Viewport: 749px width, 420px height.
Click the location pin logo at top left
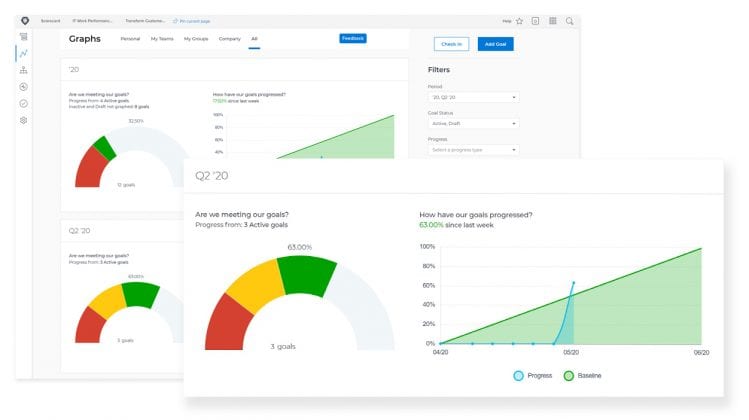click(x=25, y=21)
